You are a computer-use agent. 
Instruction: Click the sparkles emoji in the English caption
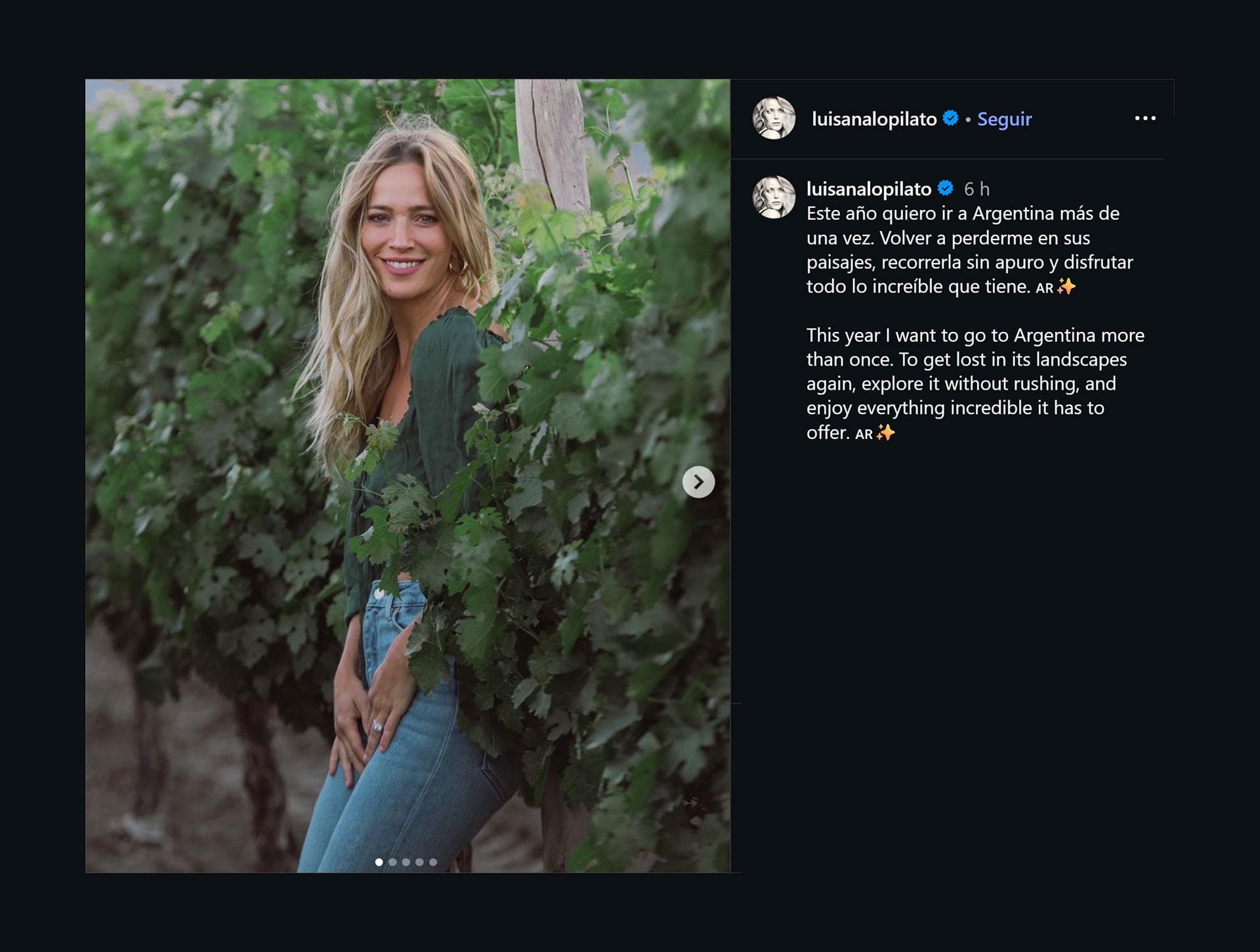click(885, 433)
